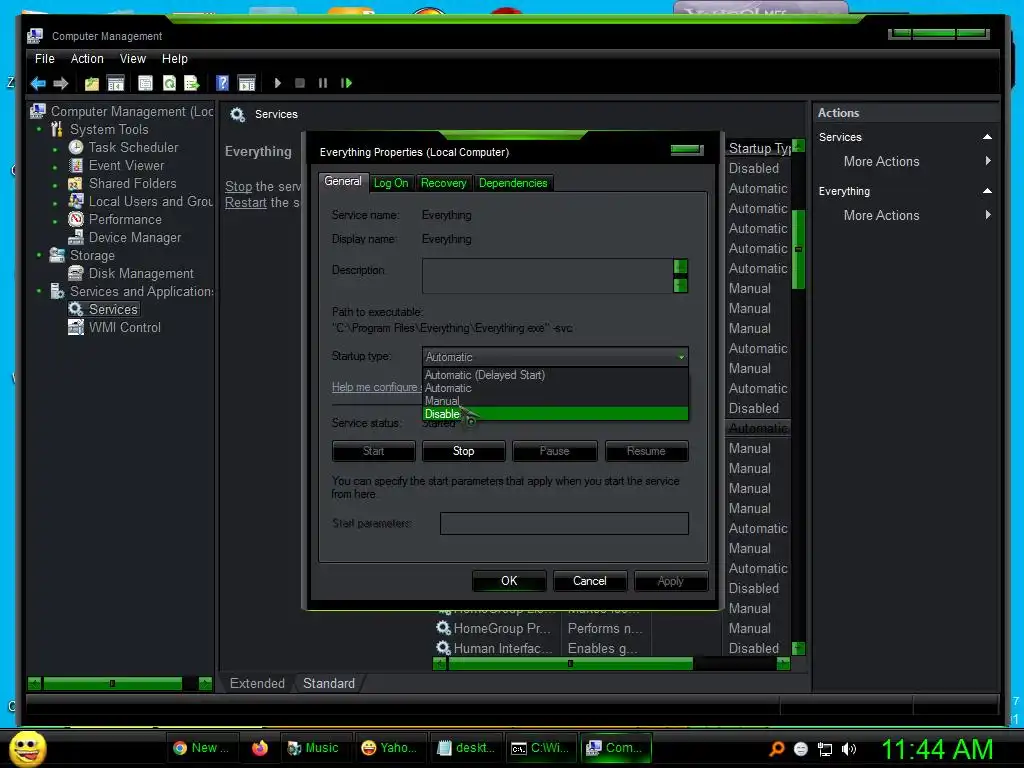This screenshot has height=768, width=1024.
Task: Select Disk Management in the tree
Action: point(141,274)
